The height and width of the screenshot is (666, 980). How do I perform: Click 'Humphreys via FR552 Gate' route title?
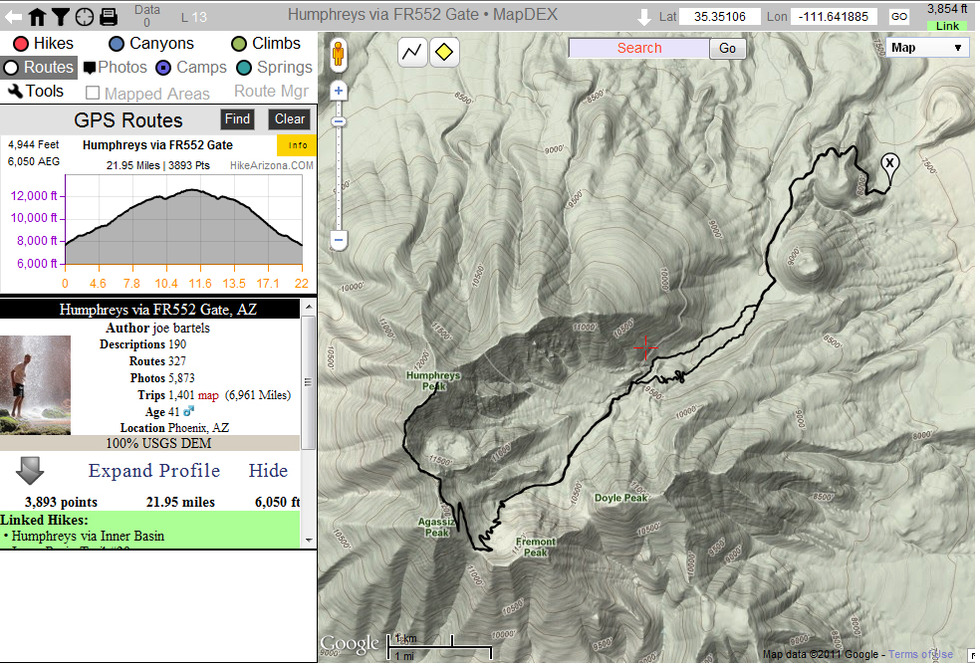158,145
